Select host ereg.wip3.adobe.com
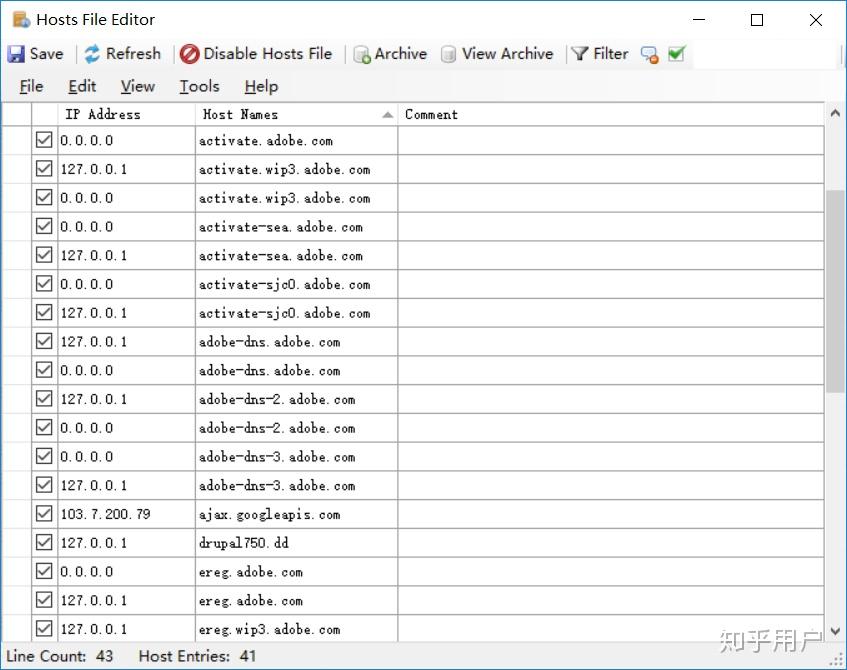 pyautogui.click(x=297, y=629)
